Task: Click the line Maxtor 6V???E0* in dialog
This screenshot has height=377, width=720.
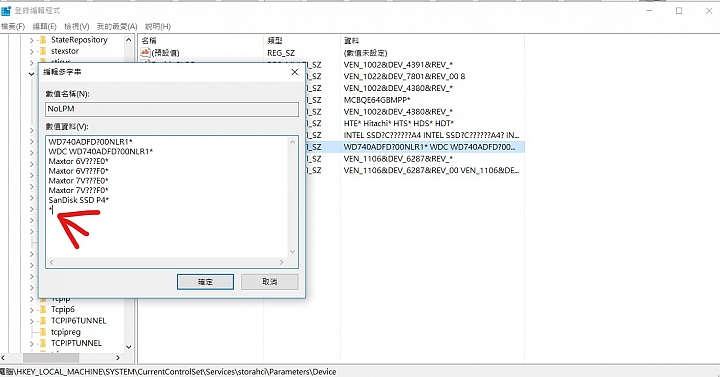Action: coord(79,161)
